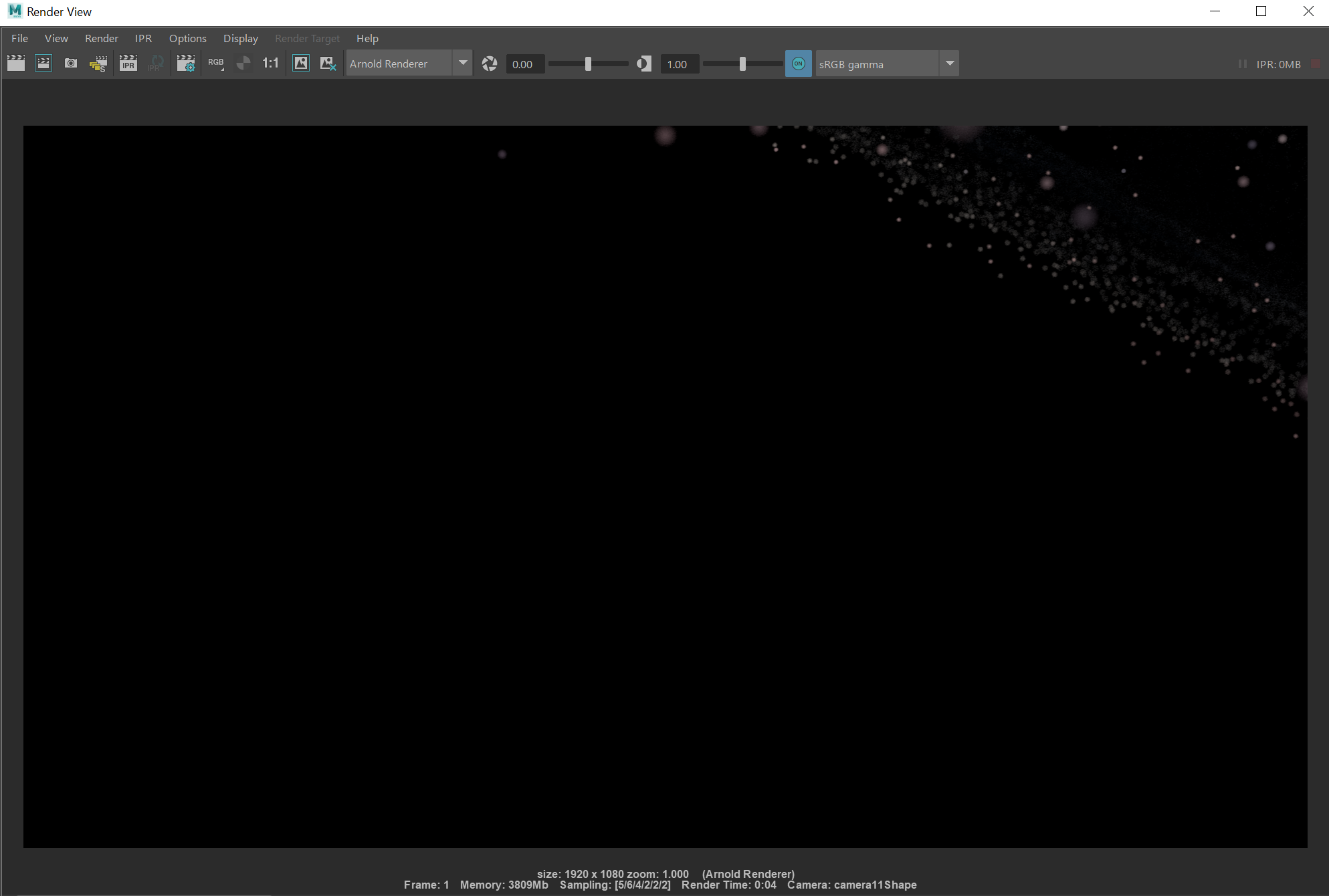Take a snapshot of the current view
The width and height of the screenshot is (1329, 896).
[x=71, y=63]
